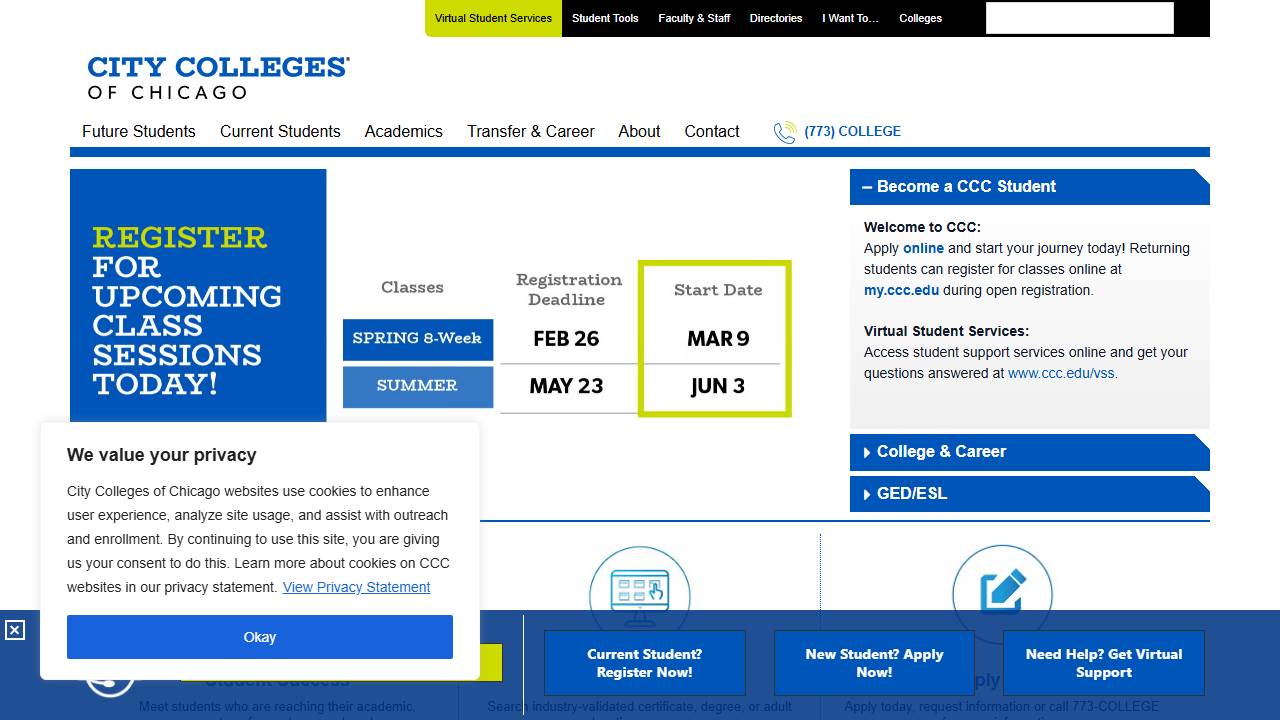Image resolution: width=1280 pixels, height=720 pixels.
Task: Open the I Want To… menu
Action: (850, 18)
